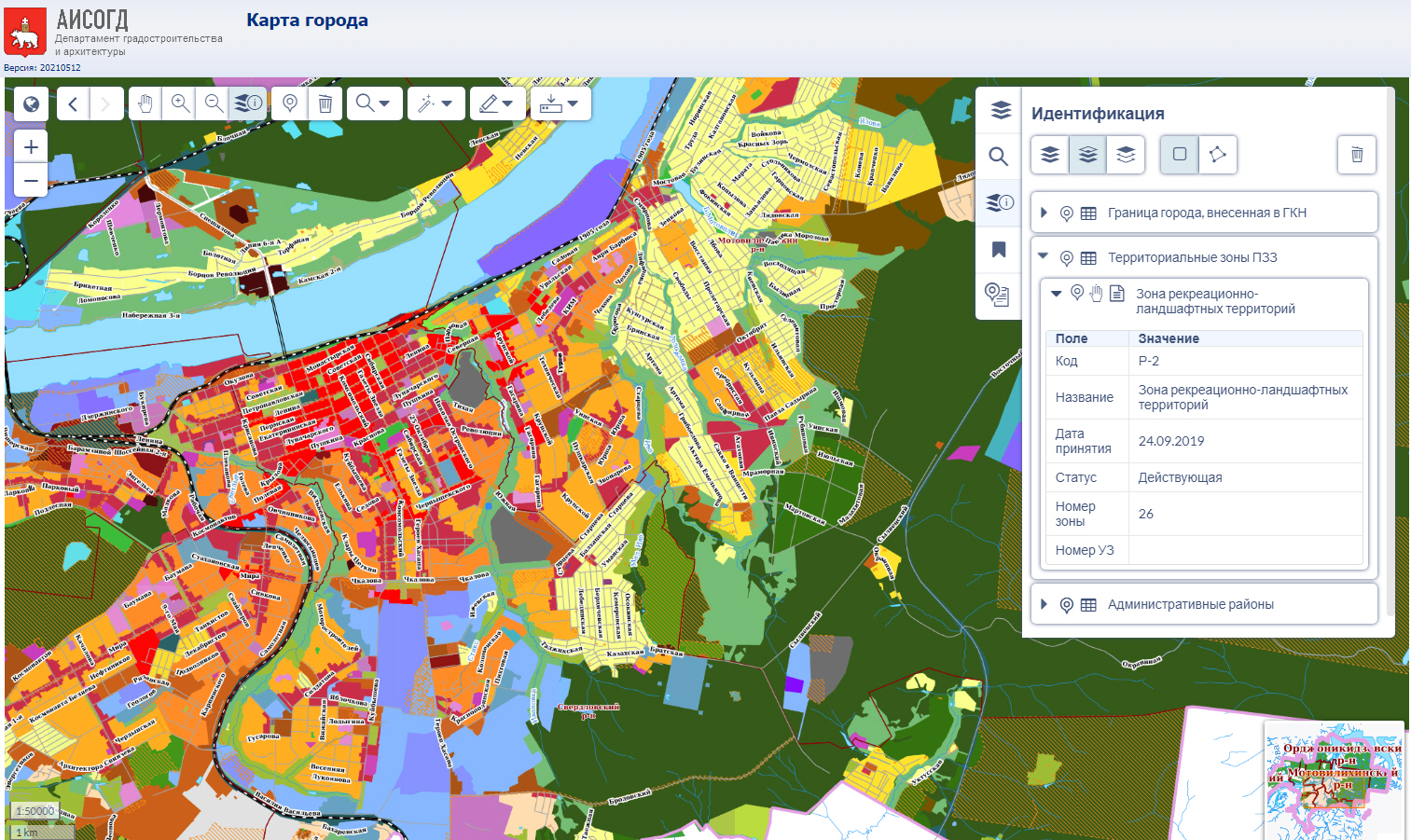
Task: Open the pencil drawing tools dropdown
Action: click(496, 103)
